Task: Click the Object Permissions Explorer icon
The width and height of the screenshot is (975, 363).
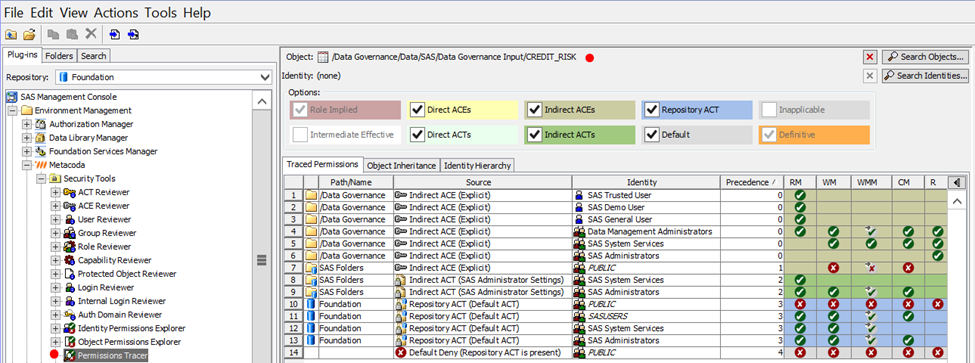Action: [x=69, y=342]
